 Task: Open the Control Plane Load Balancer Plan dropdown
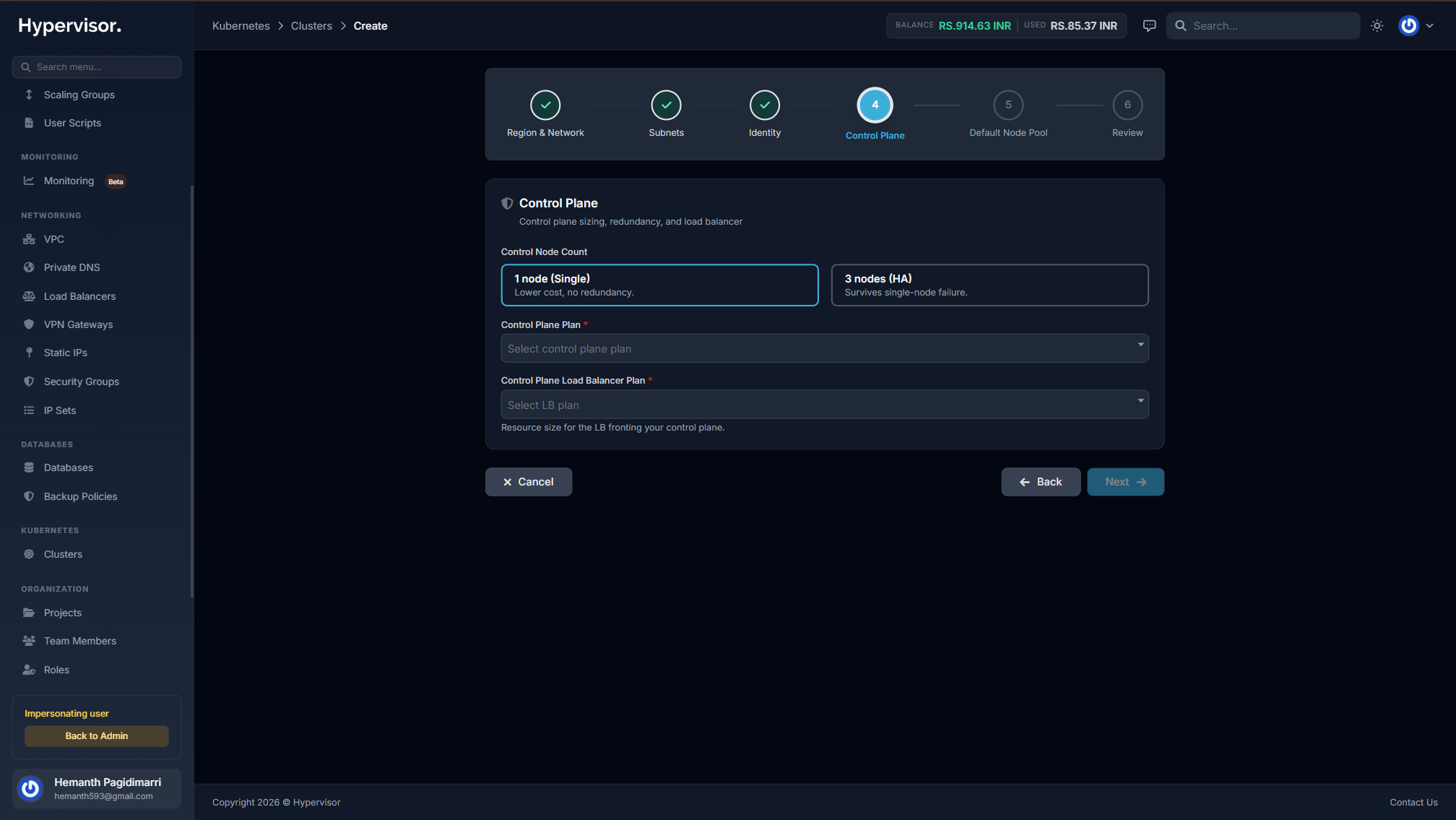pyautogui.click(x=824, y=405)
